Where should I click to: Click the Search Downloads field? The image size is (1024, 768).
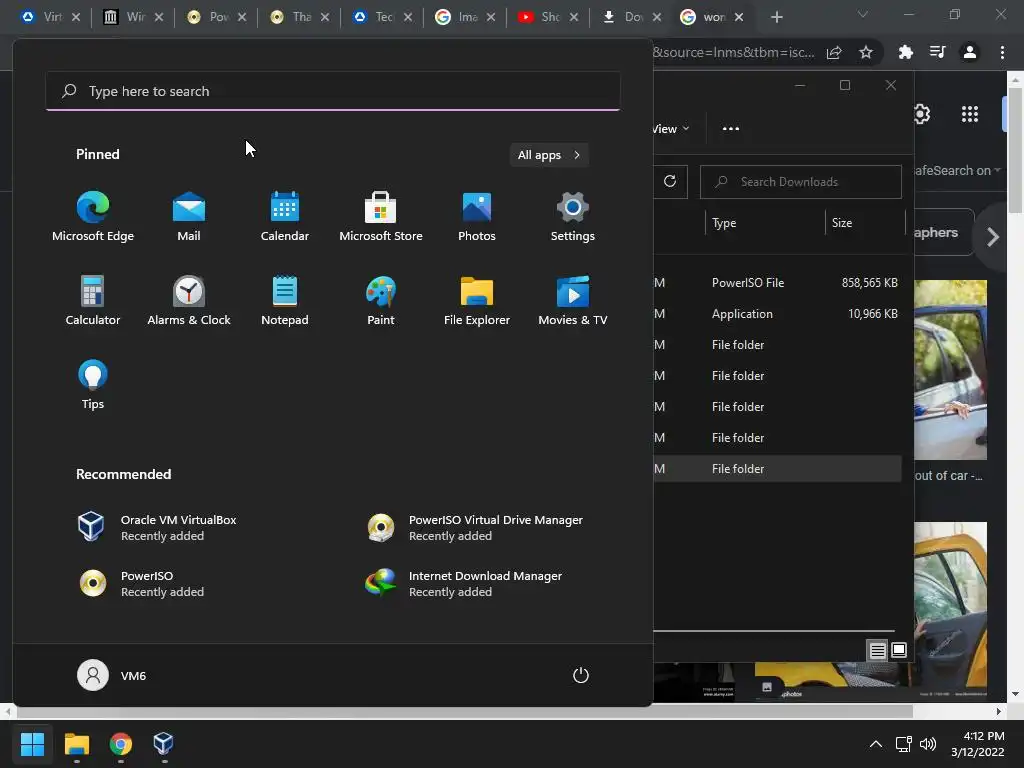point(801,182)
